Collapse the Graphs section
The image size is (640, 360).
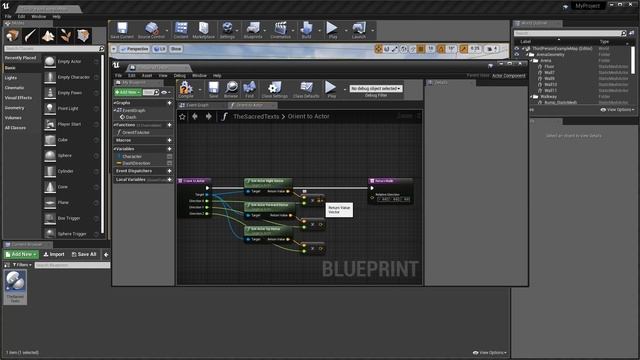click(116, 103)
